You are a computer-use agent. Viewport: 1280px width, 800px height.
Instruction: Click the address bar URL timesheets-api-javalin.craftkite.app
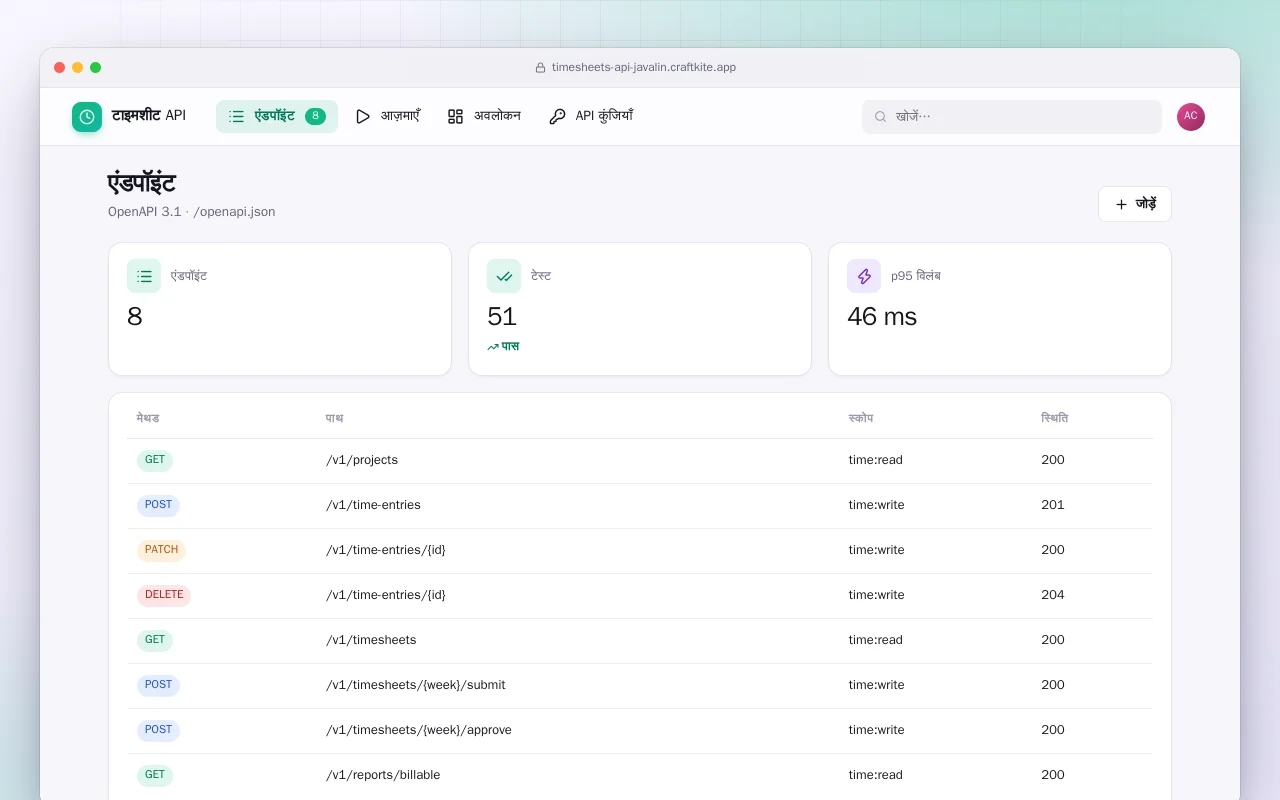pyautogui.click(x=644, y=68)
